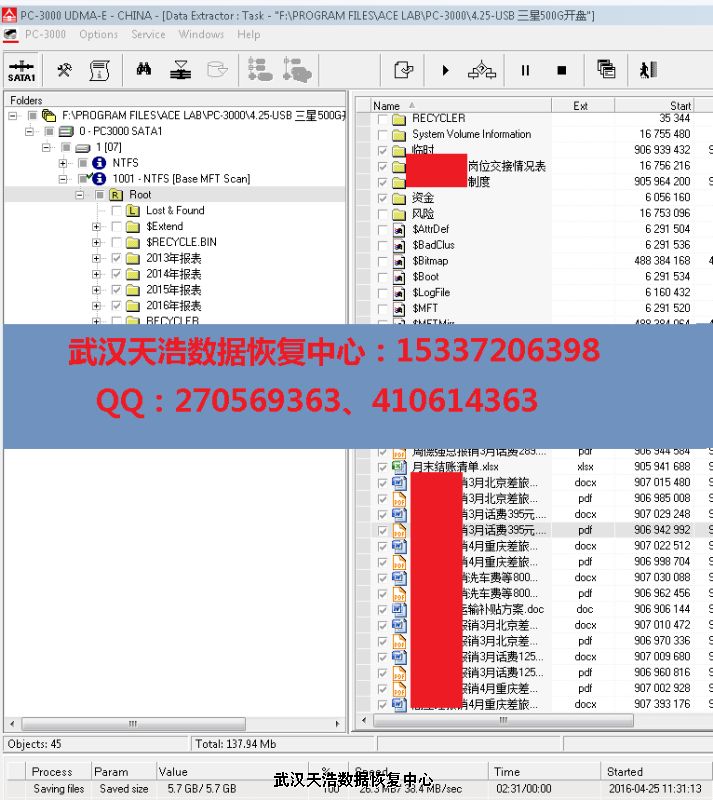Click the exit door toolbar icon
The height and width of the screenshot is (800, 713).
coord(648,70)
